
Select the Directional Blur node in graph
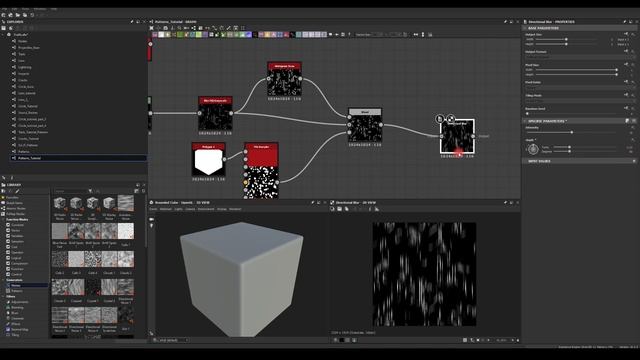point(457,136)
